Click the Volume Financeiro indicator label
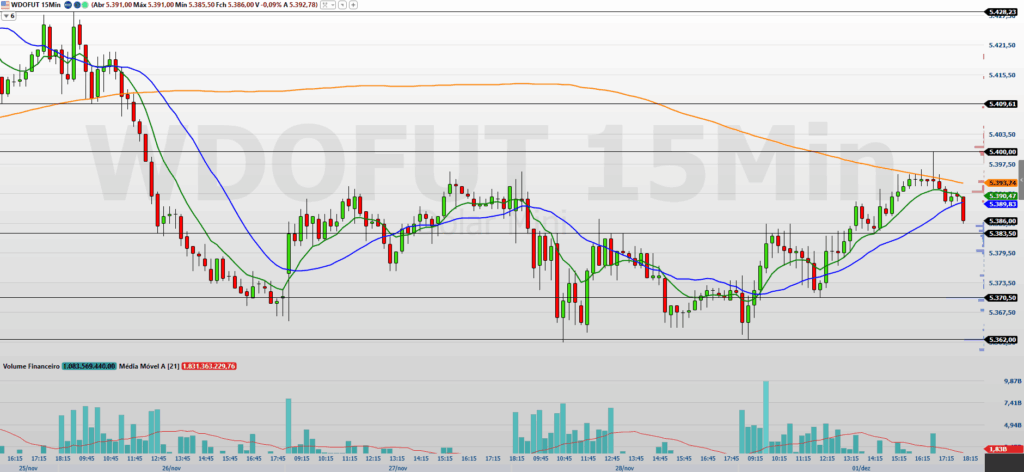 [32, 366]
